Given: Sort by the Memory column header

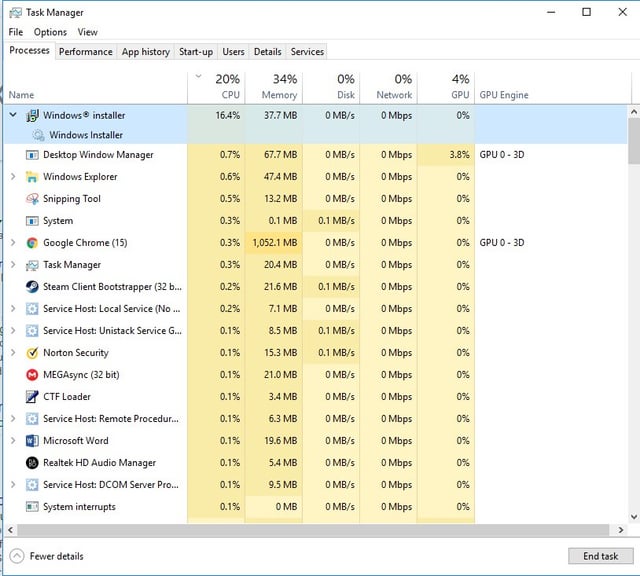Looking at the screenshot, I should (x=274, y=88).
